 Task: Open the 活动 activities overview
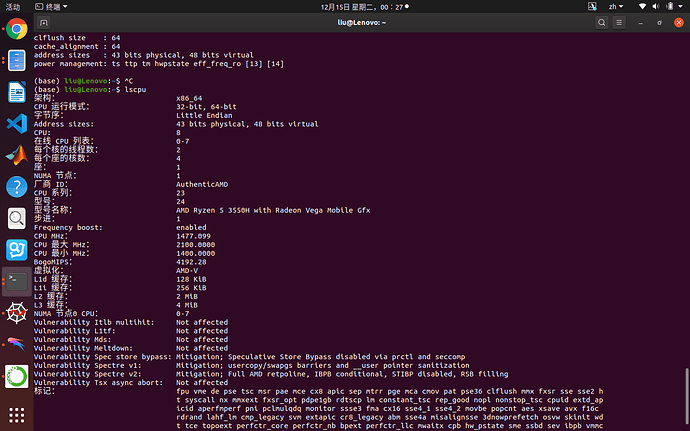pos(13,7)
